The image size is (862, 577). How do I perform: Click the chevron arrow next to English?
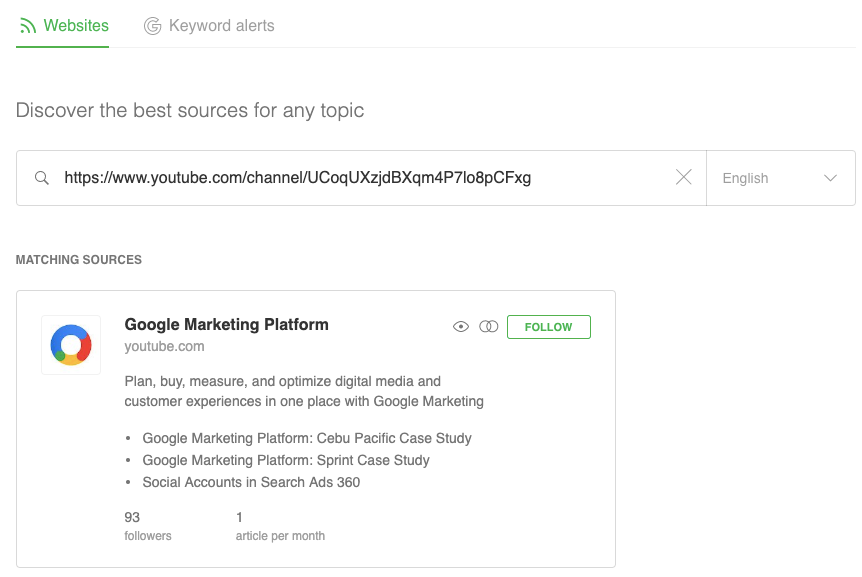[x=830, y=178]
